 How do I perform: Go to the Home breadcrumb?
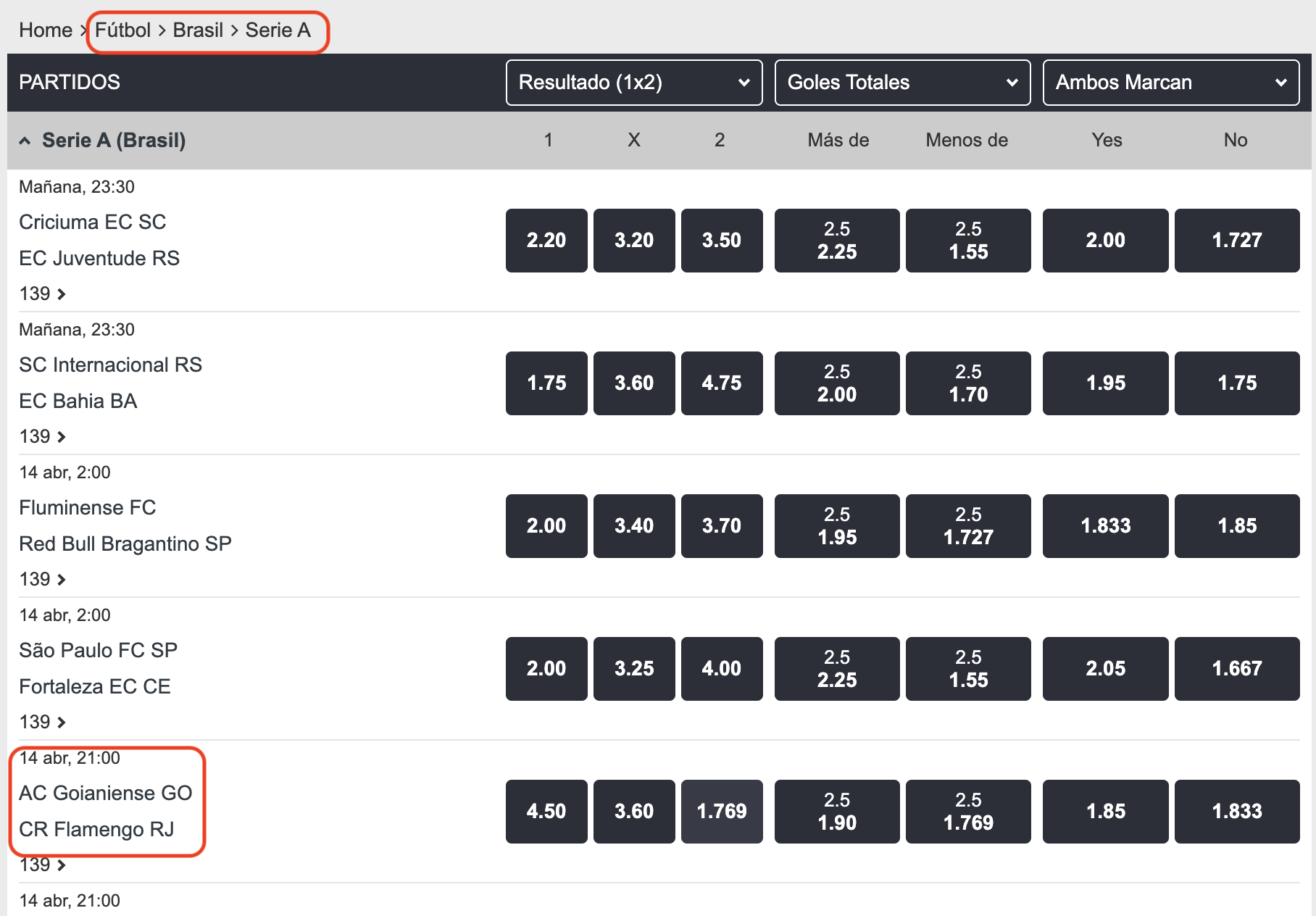[46, 30]
